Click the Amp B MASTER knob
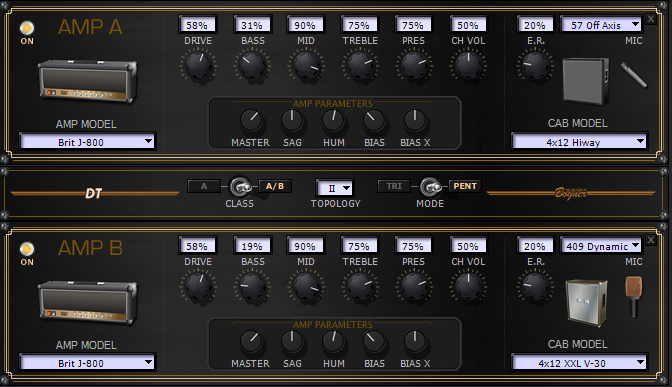 click(x=251, y=342)
